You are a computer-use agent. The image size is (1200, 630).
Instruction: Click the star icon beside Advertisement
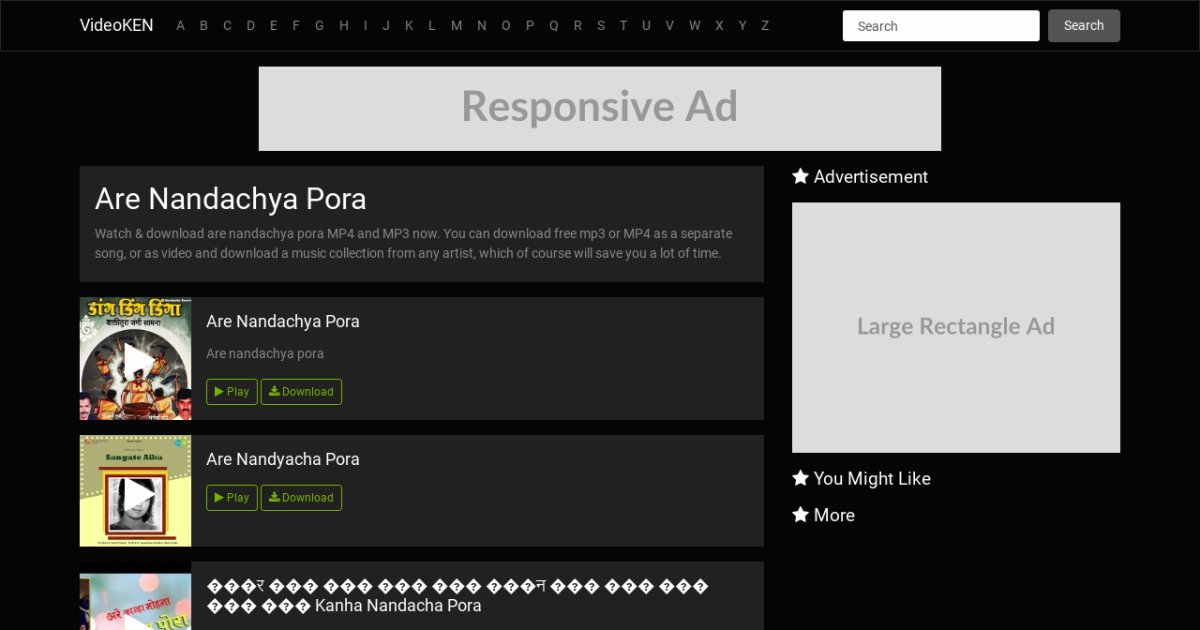[800, 176]
